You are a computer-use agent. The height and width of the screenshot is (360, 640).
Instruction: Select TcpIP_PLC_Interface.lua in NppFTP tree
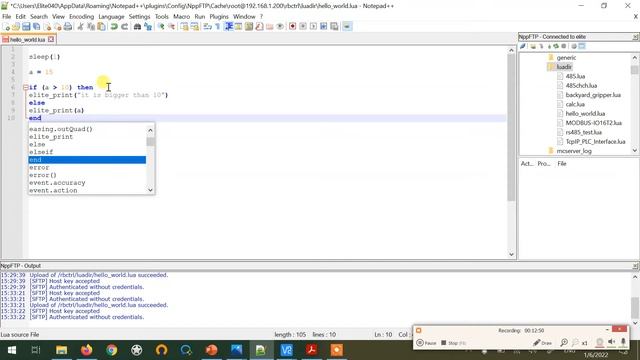tap(595, 142)
